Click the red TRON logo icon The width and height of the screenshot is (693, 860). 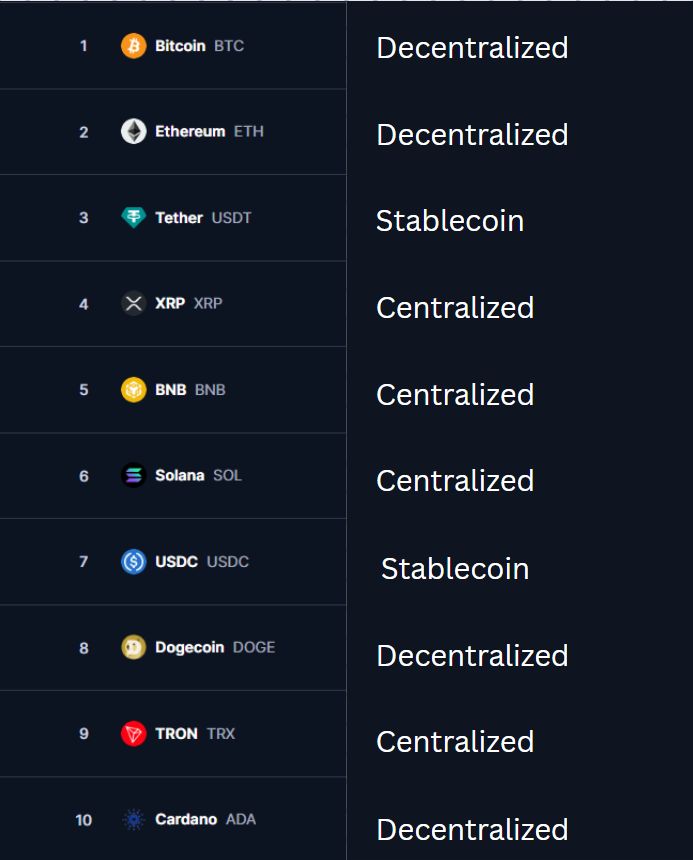pos(133,734)
